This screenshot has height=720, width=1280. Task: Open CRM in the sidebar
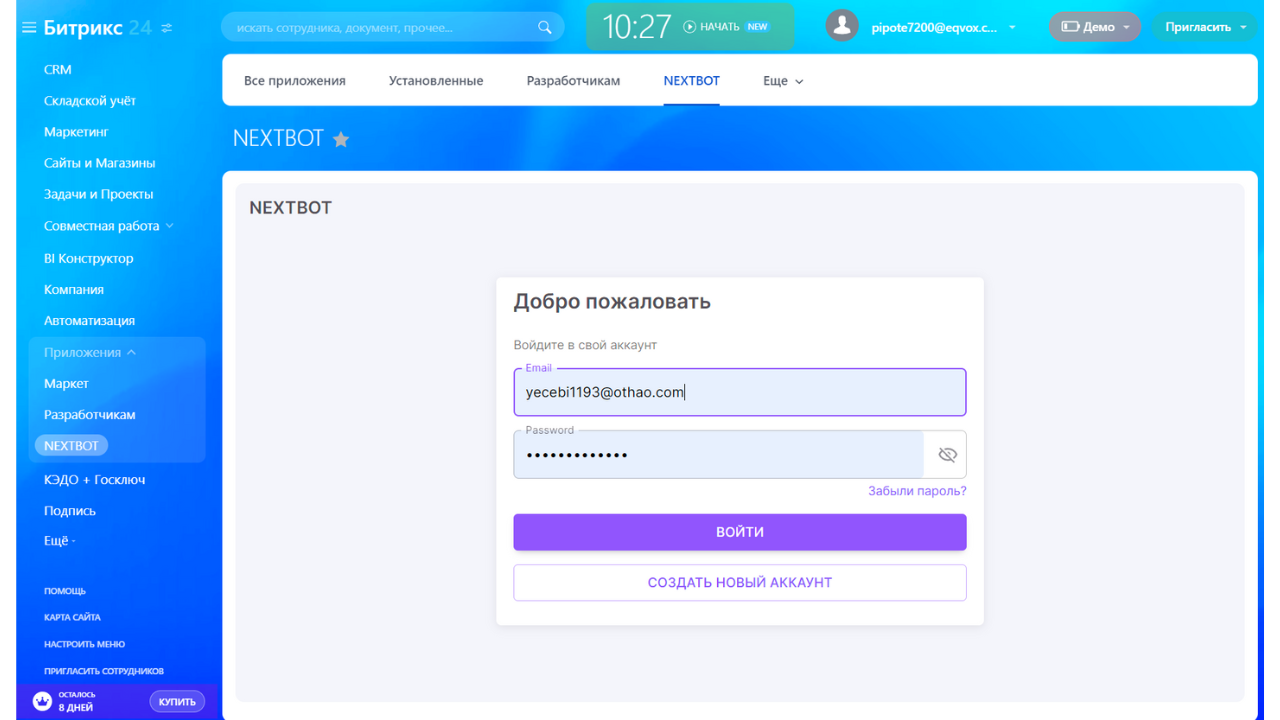[58, 70]
